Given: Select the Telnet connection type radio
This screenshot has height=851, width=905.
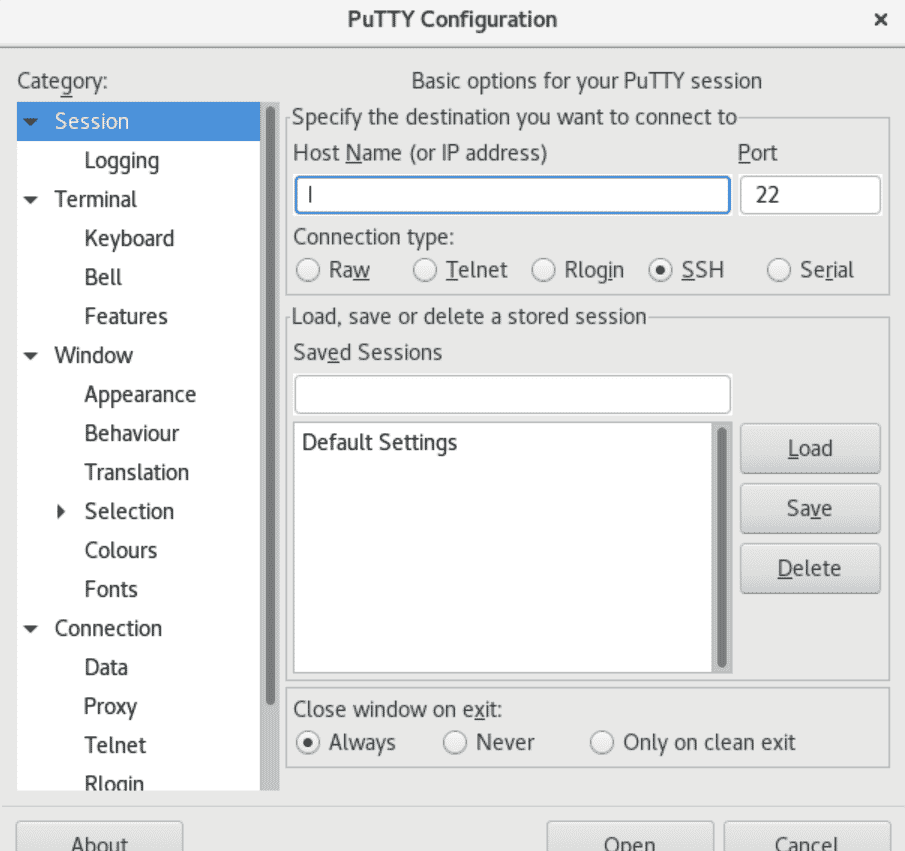Looking at the screenshot, I should click(x=425, y=270).
